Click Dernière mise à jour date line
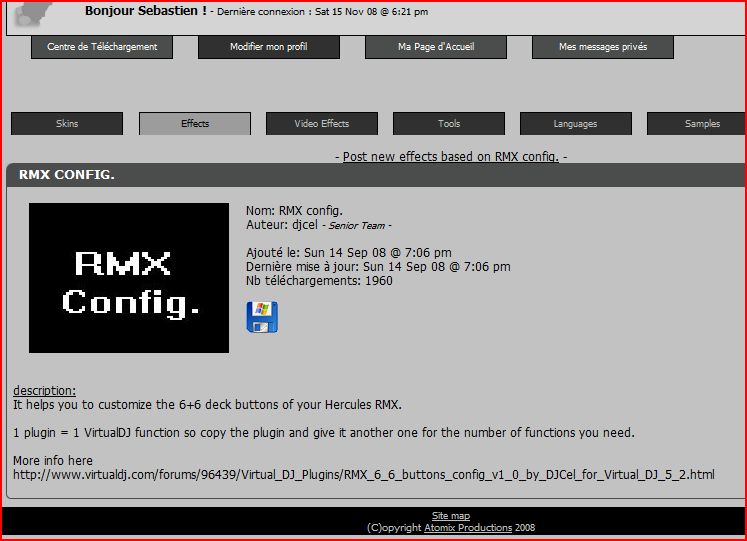747x541 pixels. coord(378,267)
